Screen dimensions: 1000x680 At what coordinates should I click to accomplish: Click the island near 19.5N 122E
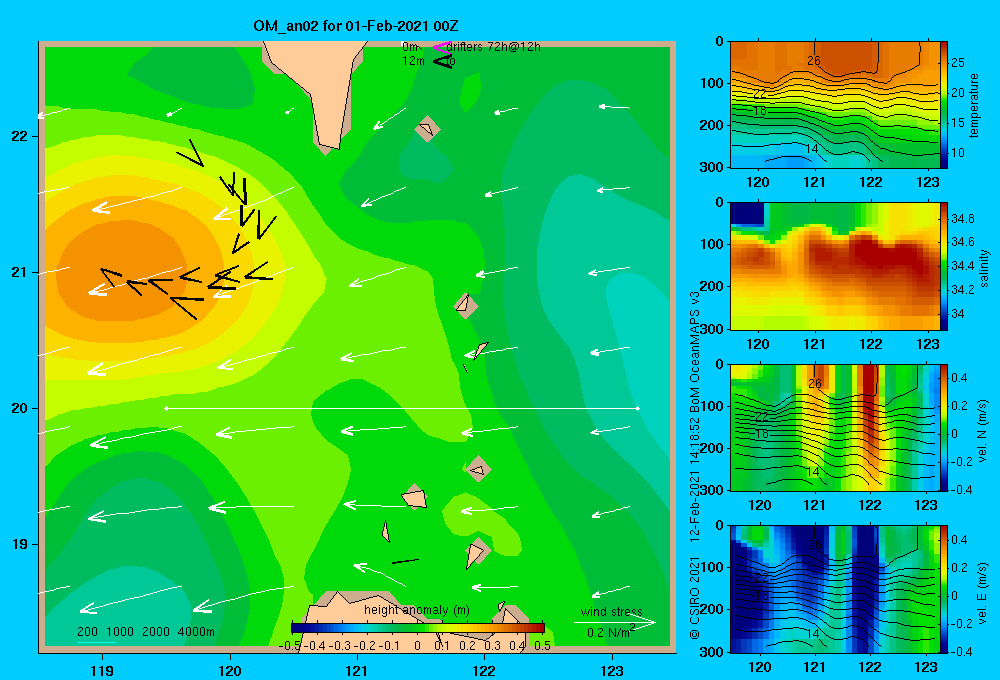click(478, 469)
